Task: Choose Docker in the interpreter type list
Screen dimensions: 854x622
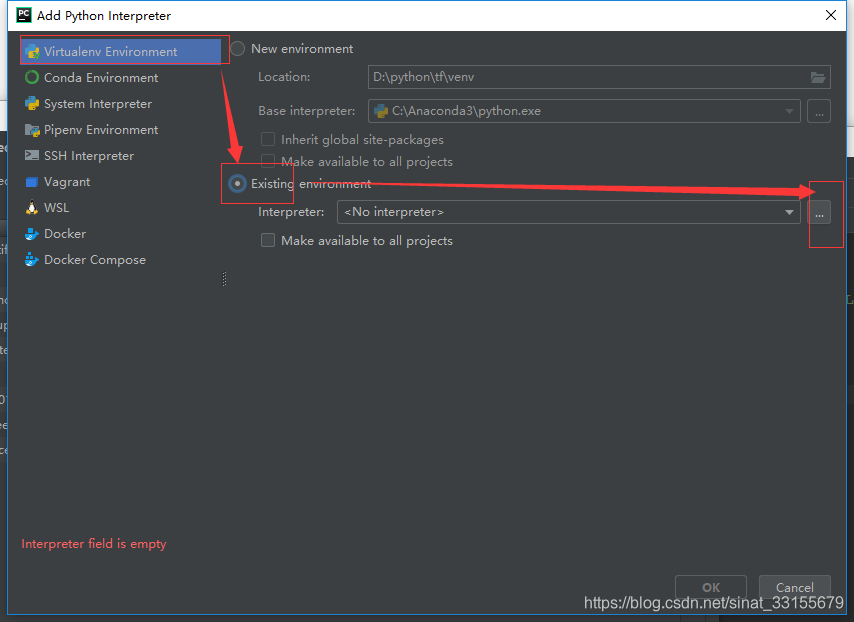Action: click(x=121, y=234)
